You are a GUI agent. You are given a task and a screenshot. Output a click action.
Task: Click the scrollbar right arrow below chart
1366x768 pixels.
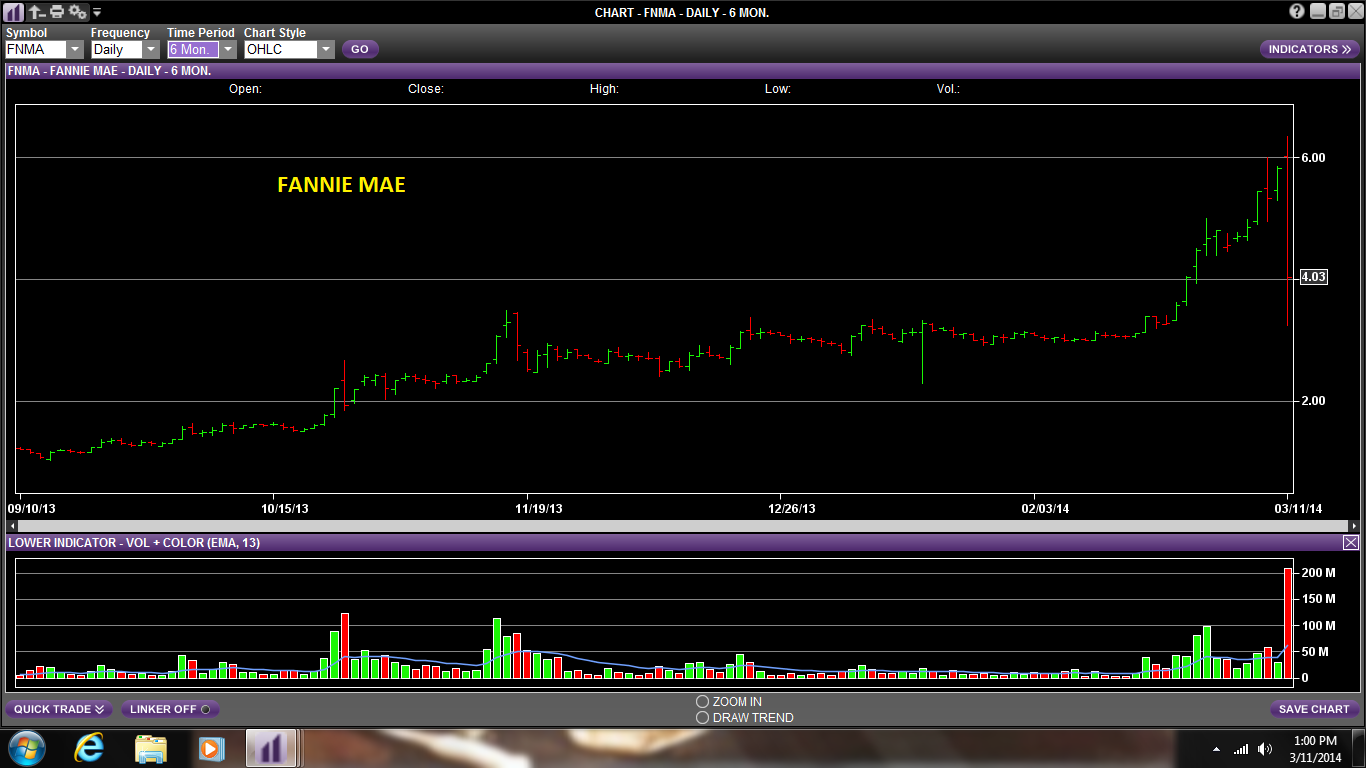[1353, 526]
